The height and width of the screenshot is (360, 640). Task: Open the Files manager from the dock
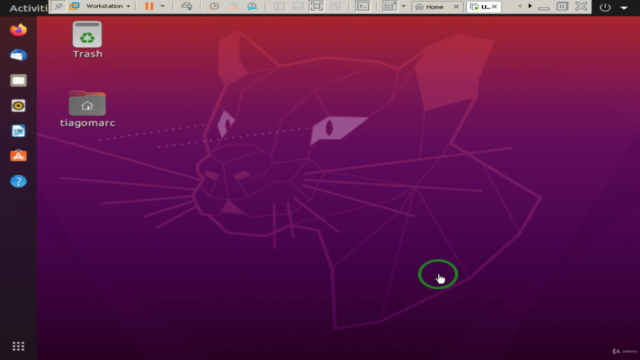pos(18,80)
